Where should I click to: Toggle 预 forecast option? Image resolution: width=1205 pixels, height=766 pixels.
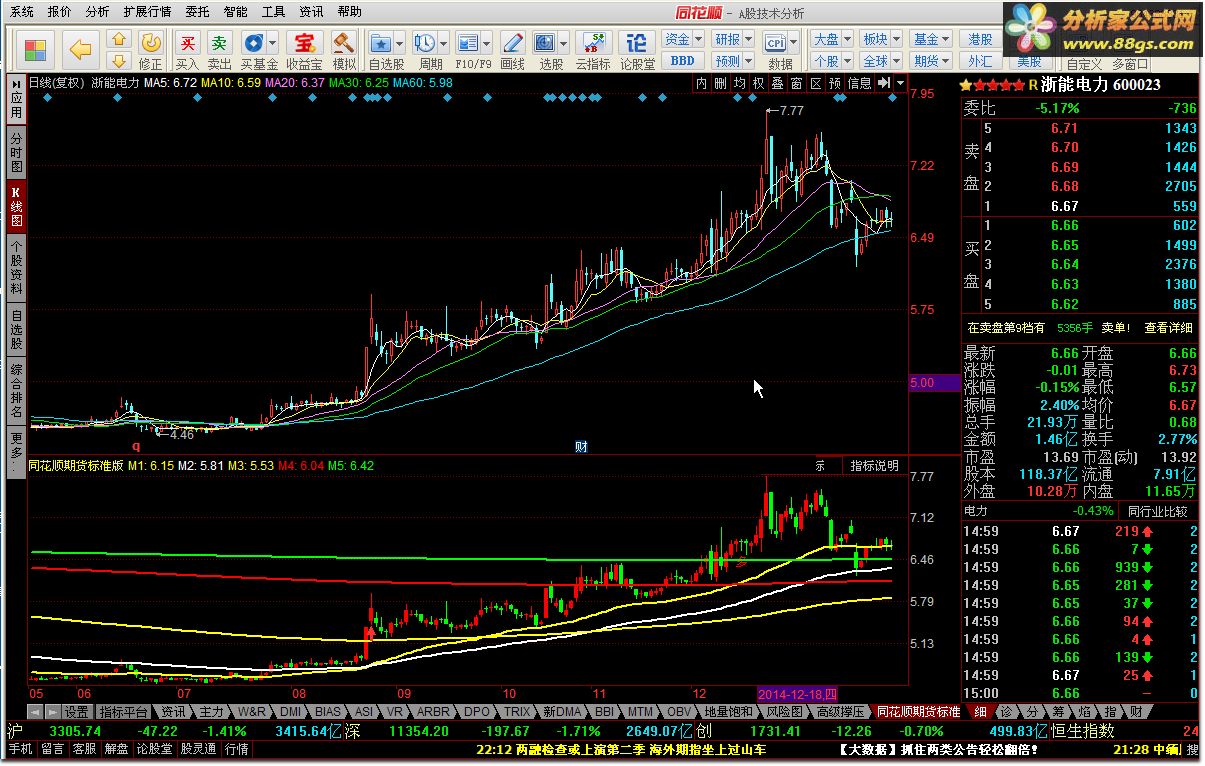tap(834, 84)
